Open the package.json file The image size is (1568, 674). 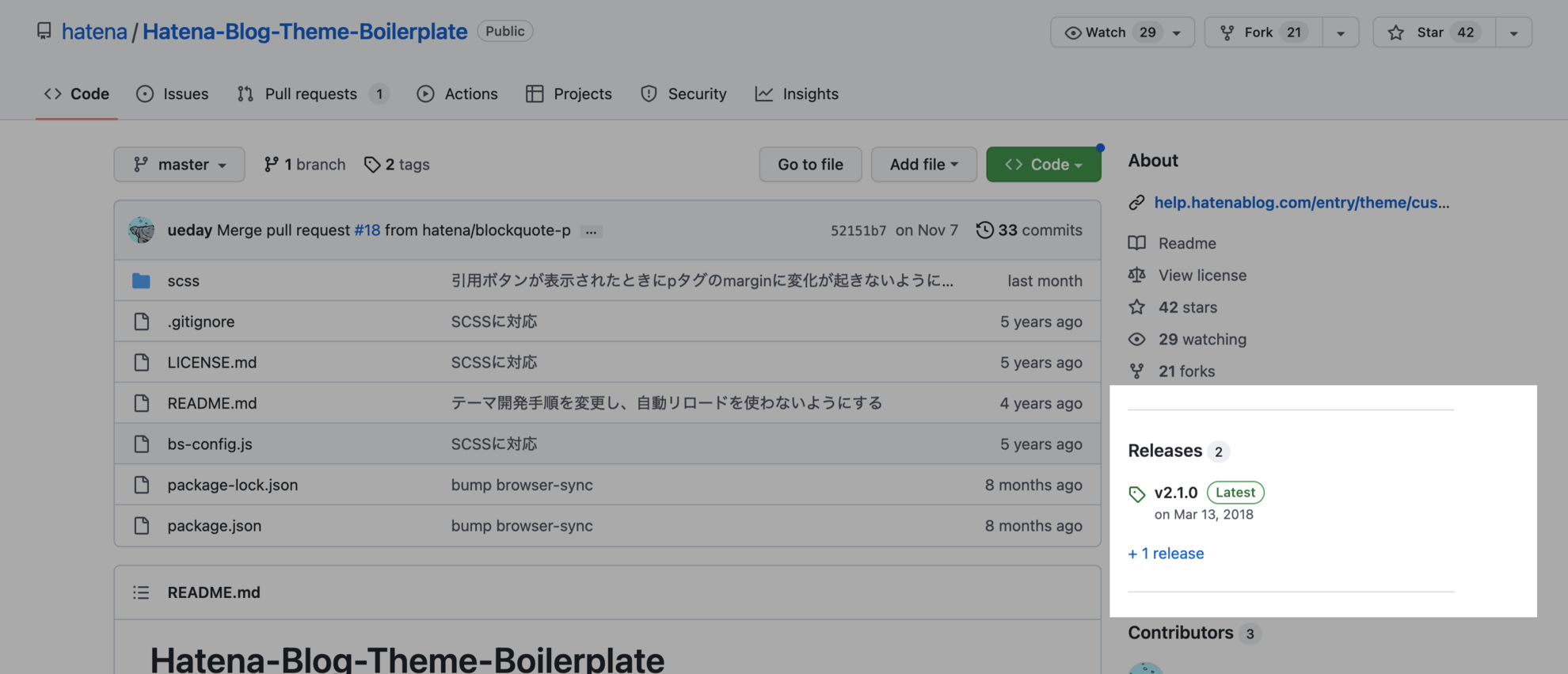pyautogui.click(x=214, y=525)
